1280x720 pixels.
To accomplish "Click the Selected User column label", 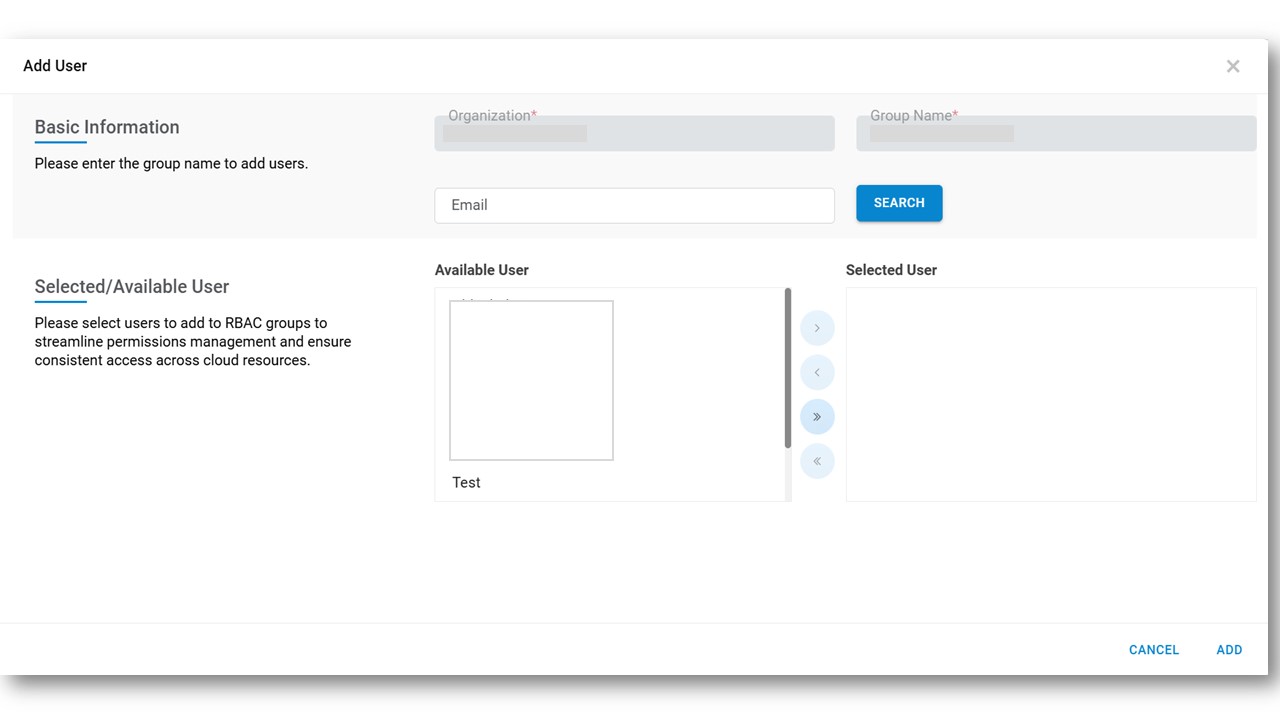I will click(891, 270).
